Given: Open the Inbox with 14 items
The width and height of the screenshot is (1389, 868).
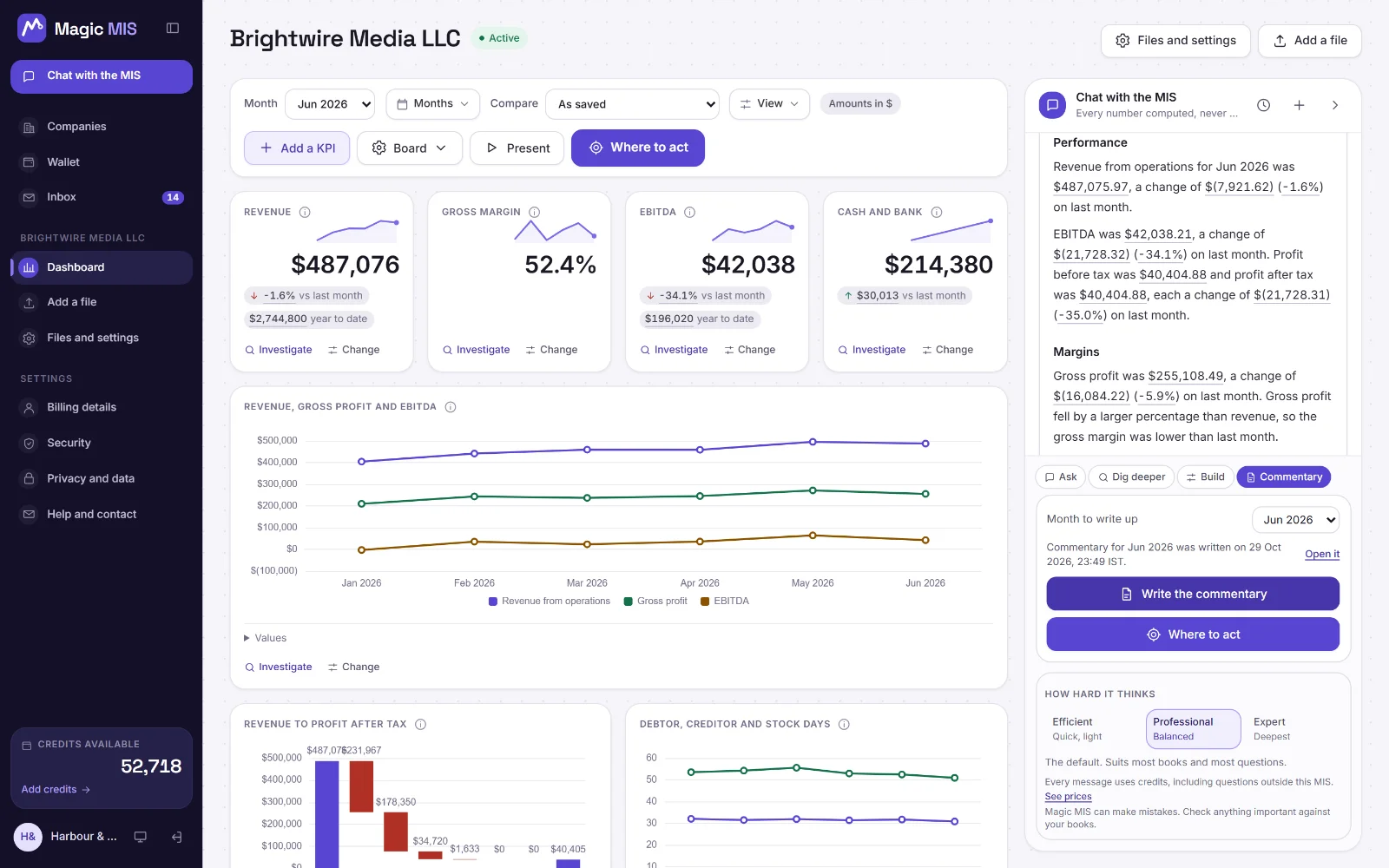Looking at the screenshot, I should click(102, 197).
